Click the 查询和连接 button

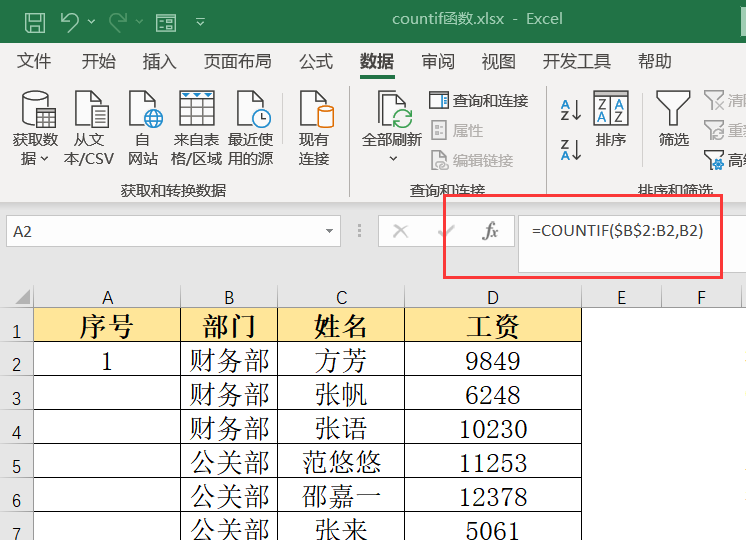point(479,100)
